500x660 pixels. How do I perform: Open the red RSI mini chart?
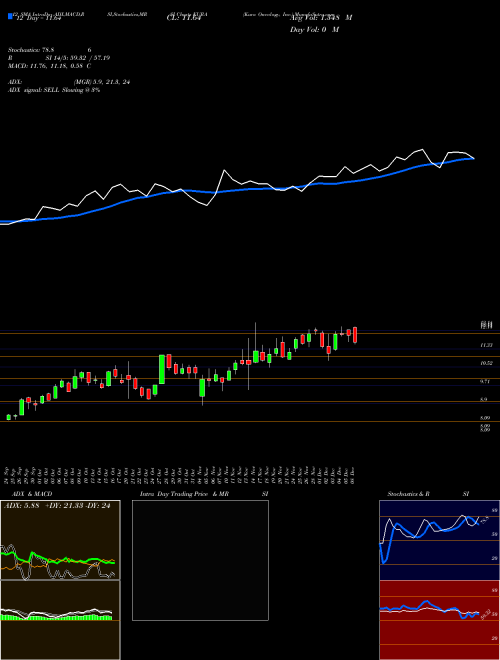pos(439,620)
